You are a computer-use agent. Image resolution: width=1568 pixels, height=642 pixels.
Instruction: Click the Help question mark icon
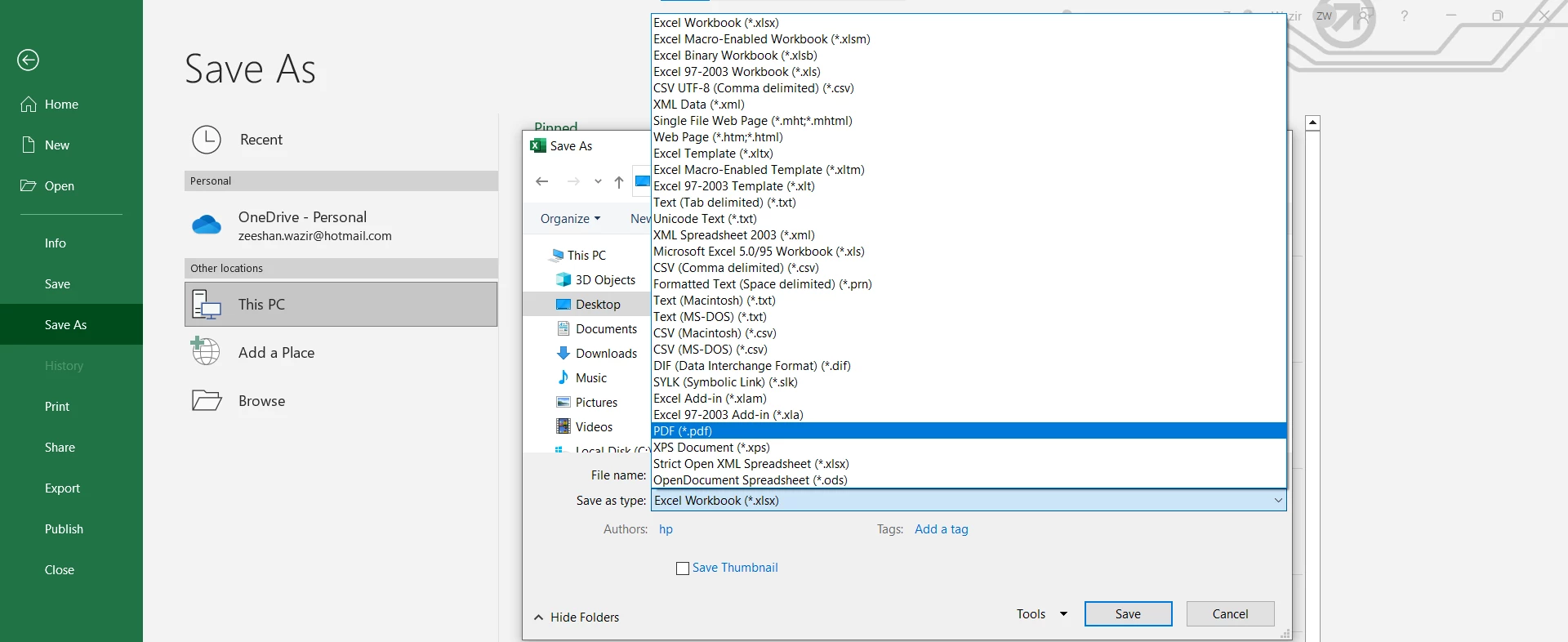point(1404,16)
